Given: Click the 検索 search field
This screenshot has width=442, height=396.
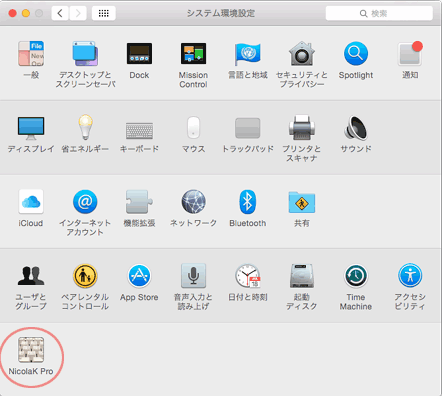Looking at the screenshot, I should pos(379,13).
